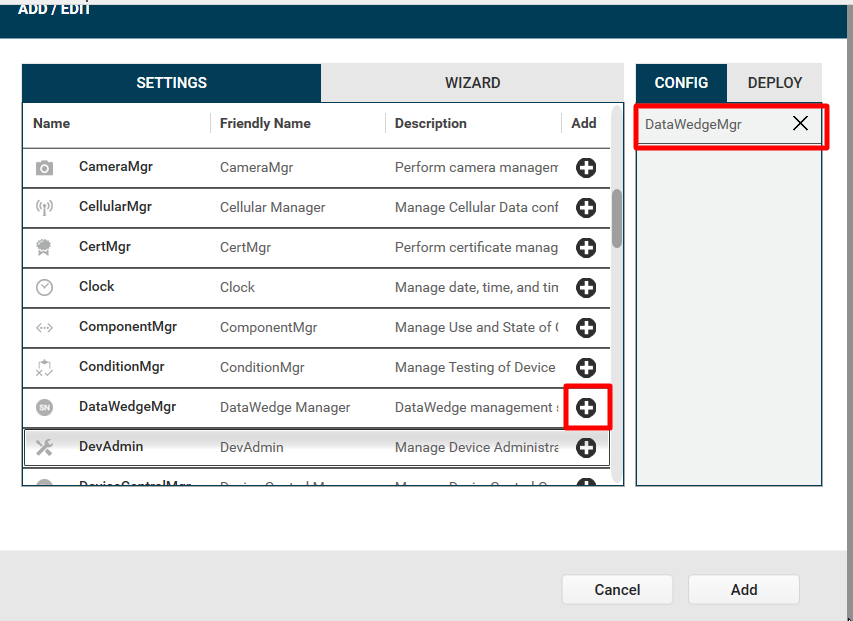
Task: Click the Friendly Name column header
Action: [265, 123]
